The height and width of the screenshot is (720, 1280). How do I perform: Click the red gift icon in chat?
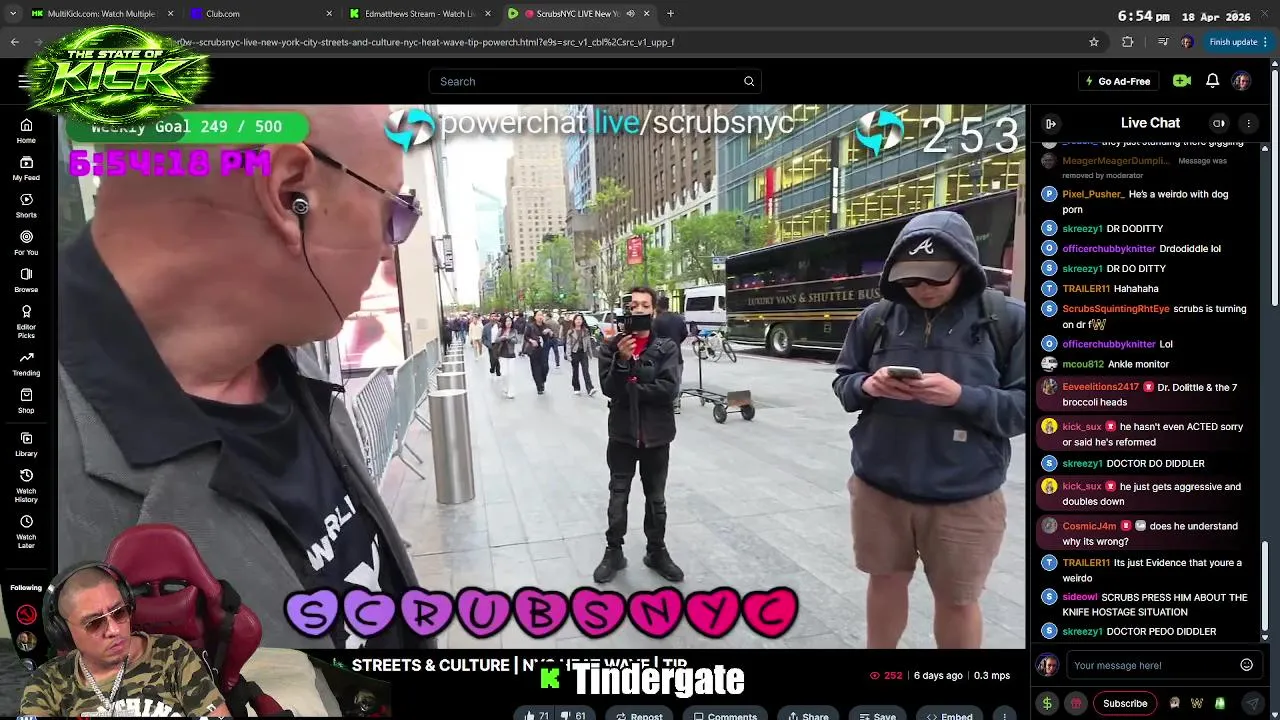point(1076,703)
